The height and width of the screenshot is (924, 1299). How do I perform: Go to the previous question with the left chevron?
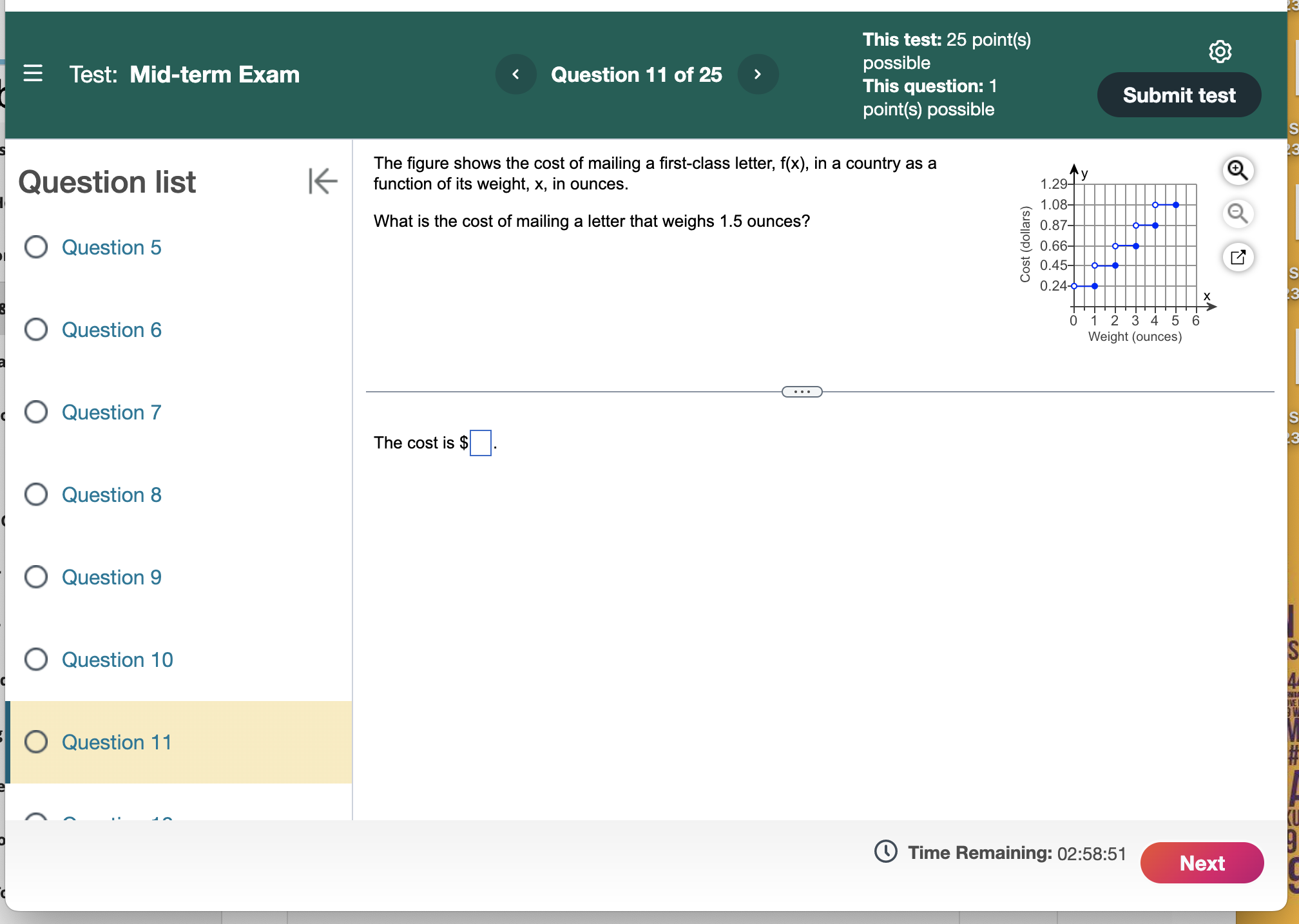pyautogui.click(x=515, y=74)
